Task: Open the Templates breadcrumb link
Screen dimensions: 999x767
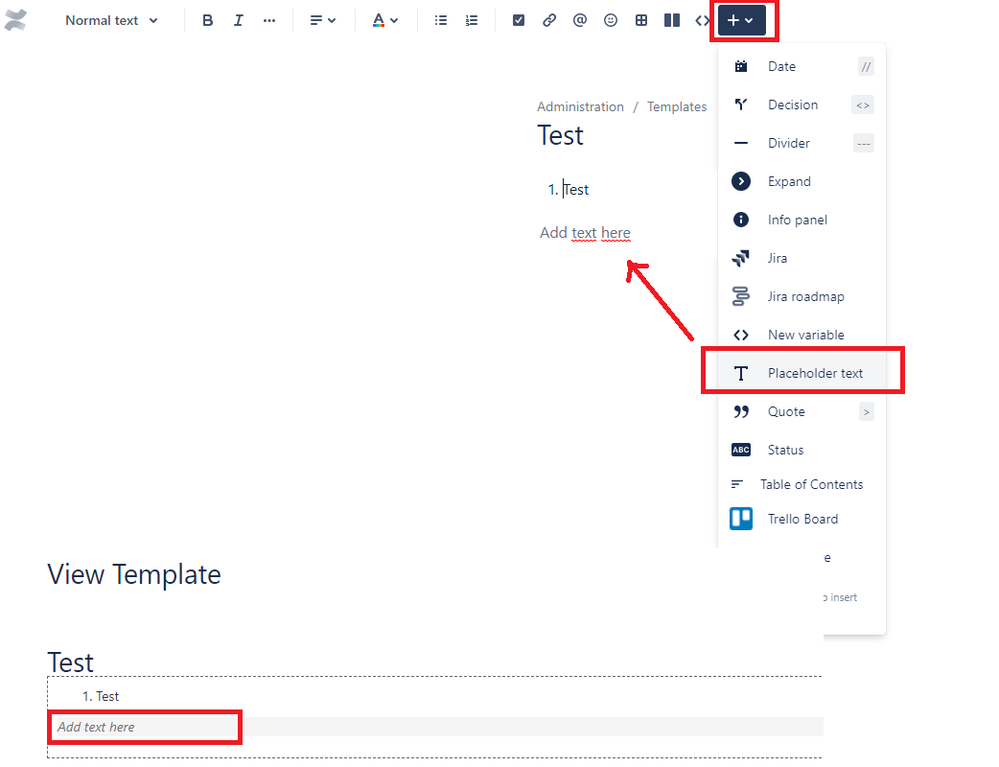Action: (676, 106)
